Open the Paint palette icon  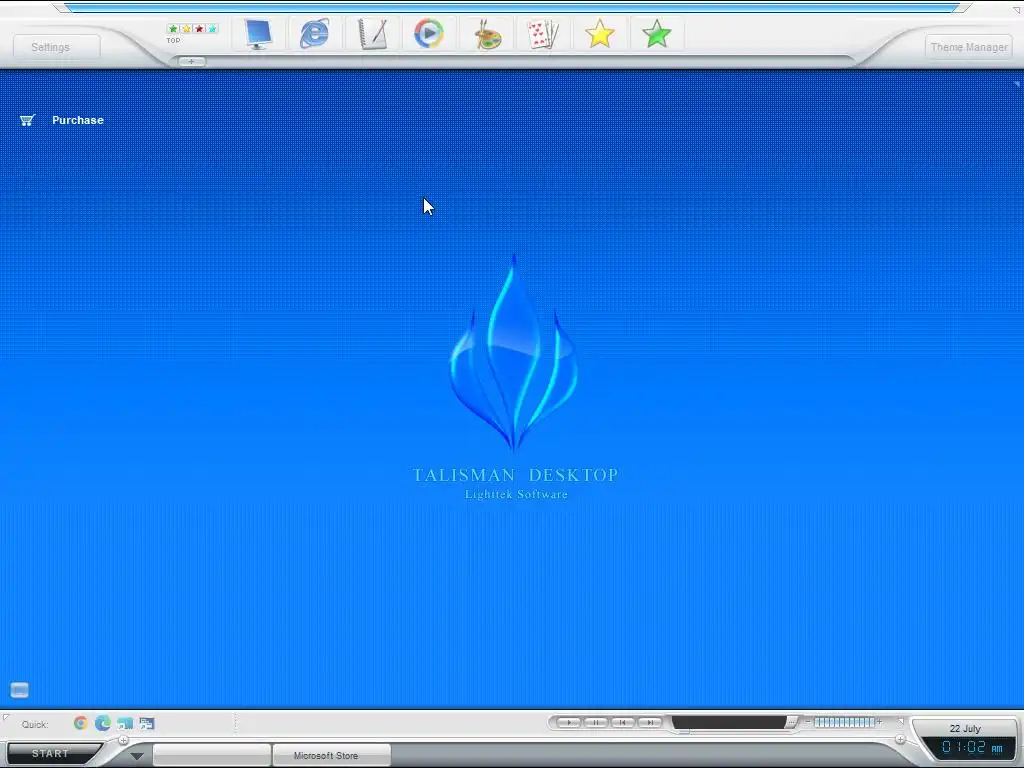[x=487, y=34]
